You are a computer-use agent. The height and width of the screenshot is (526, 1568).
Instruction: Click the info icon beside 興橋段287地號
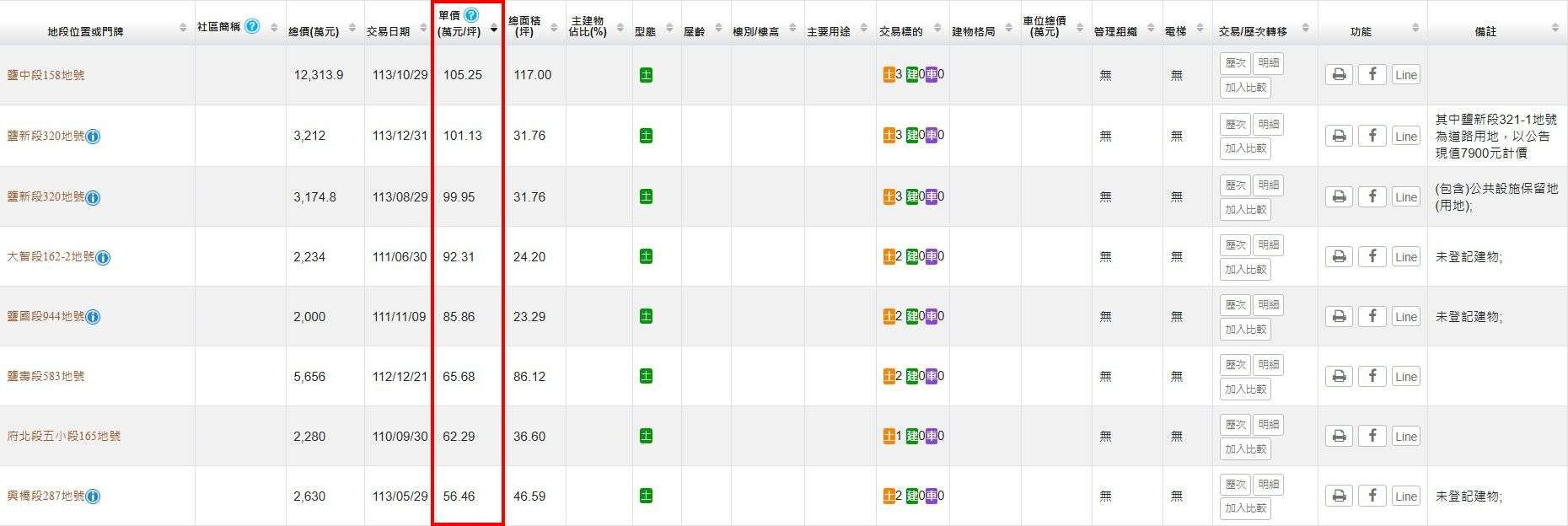[x=93, y=496]
